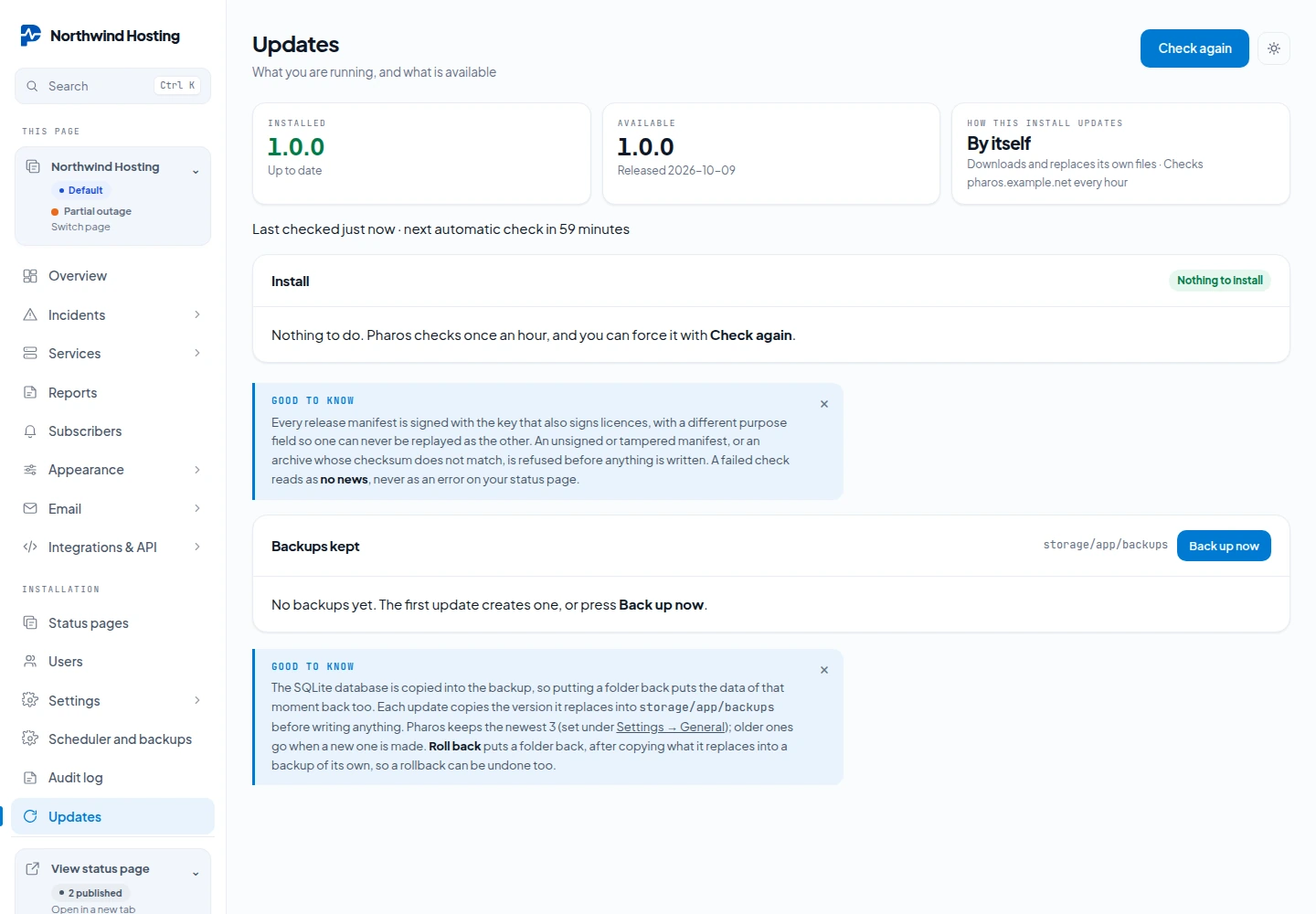This screenshot has height=914, width=1316.
Task: Go to the Reports section
Action: click(x=113, y=392)
